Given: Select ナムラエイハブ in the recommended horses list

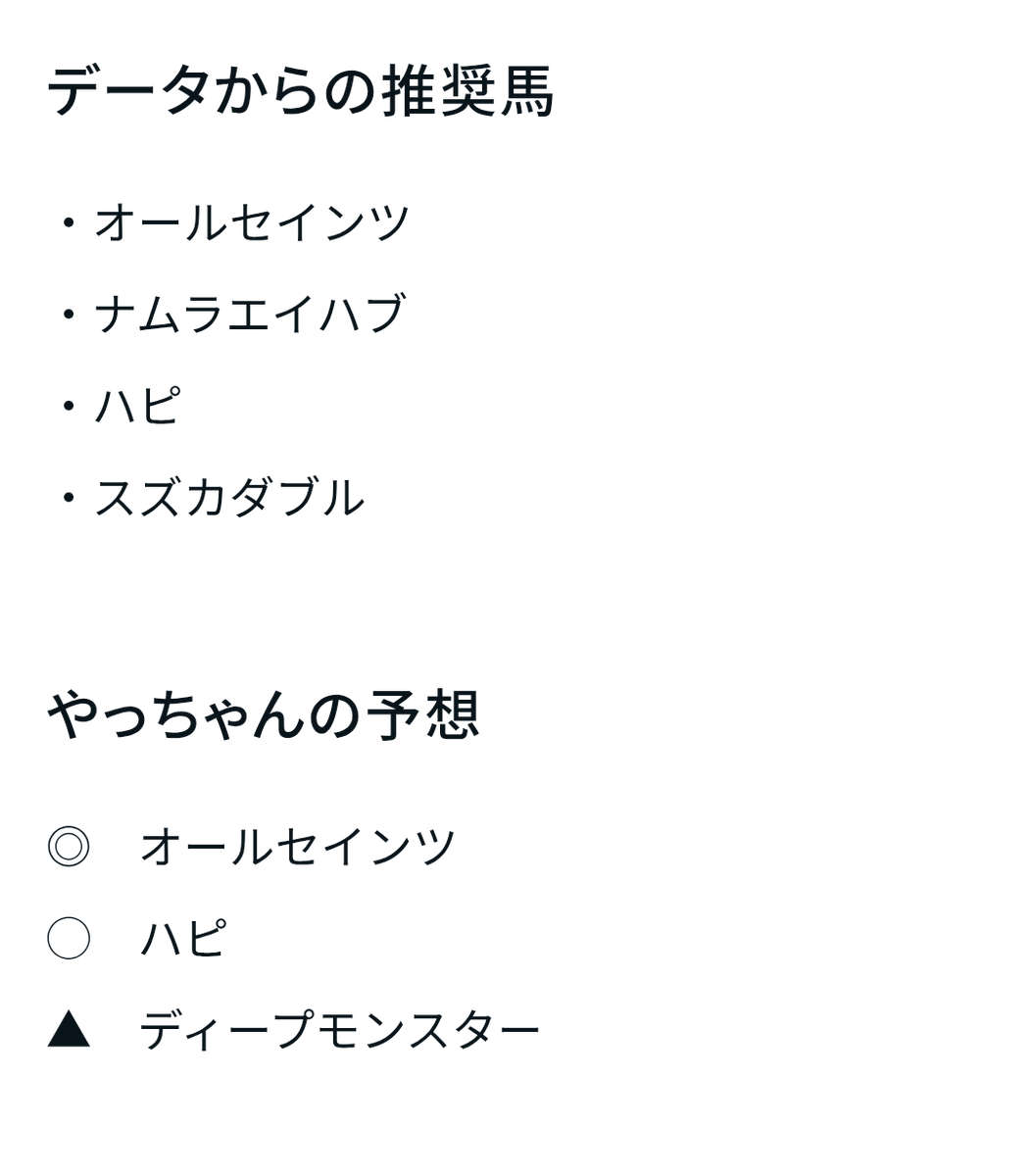Looking at the screenshot, I should pyautogui.click(x=250, y=314).
